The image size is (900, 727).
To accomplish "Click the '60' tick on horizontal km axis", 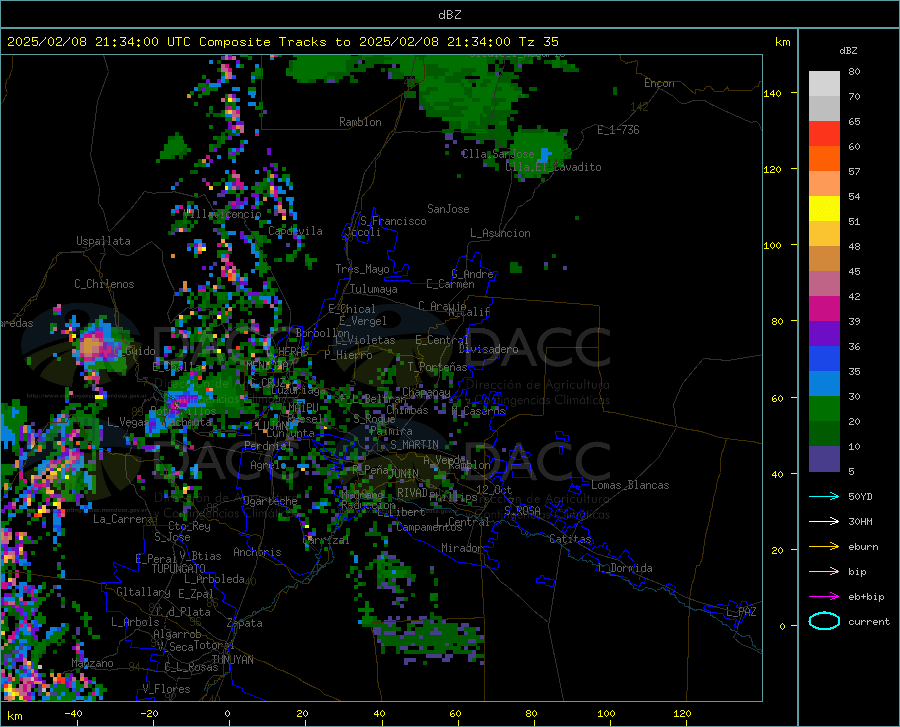I will pos(455,713).
